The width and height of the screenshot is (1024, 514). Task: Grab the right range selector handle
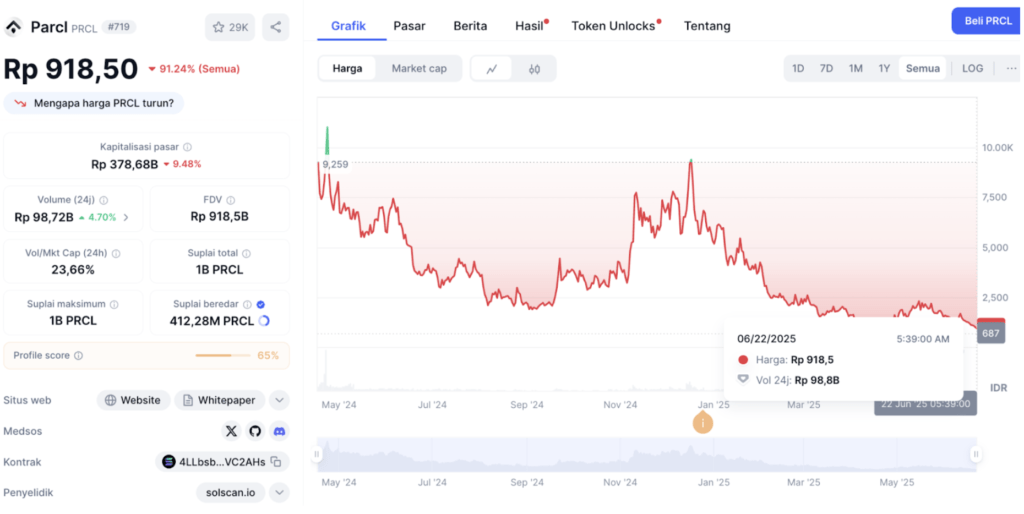tap(976, 454)
